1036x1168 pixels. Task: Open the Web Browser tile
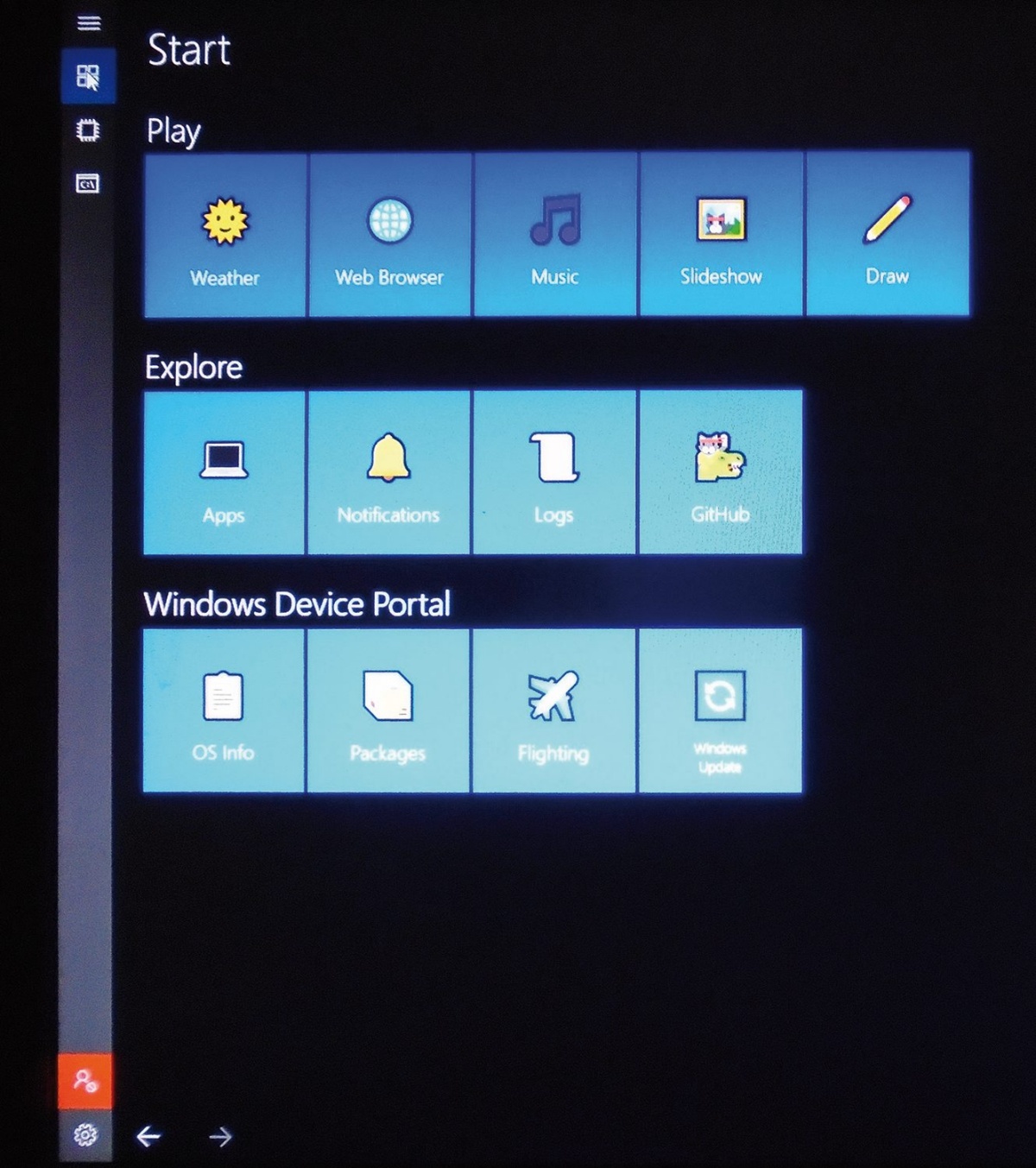pos(390,235)
